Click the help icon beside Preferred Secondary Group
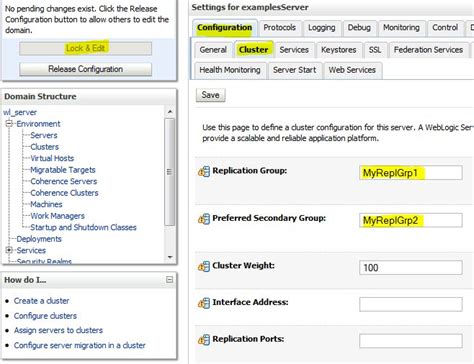Image resolution: width=474 pixels, height=364 pixels. pyautogui.click(x=204, y=219)
